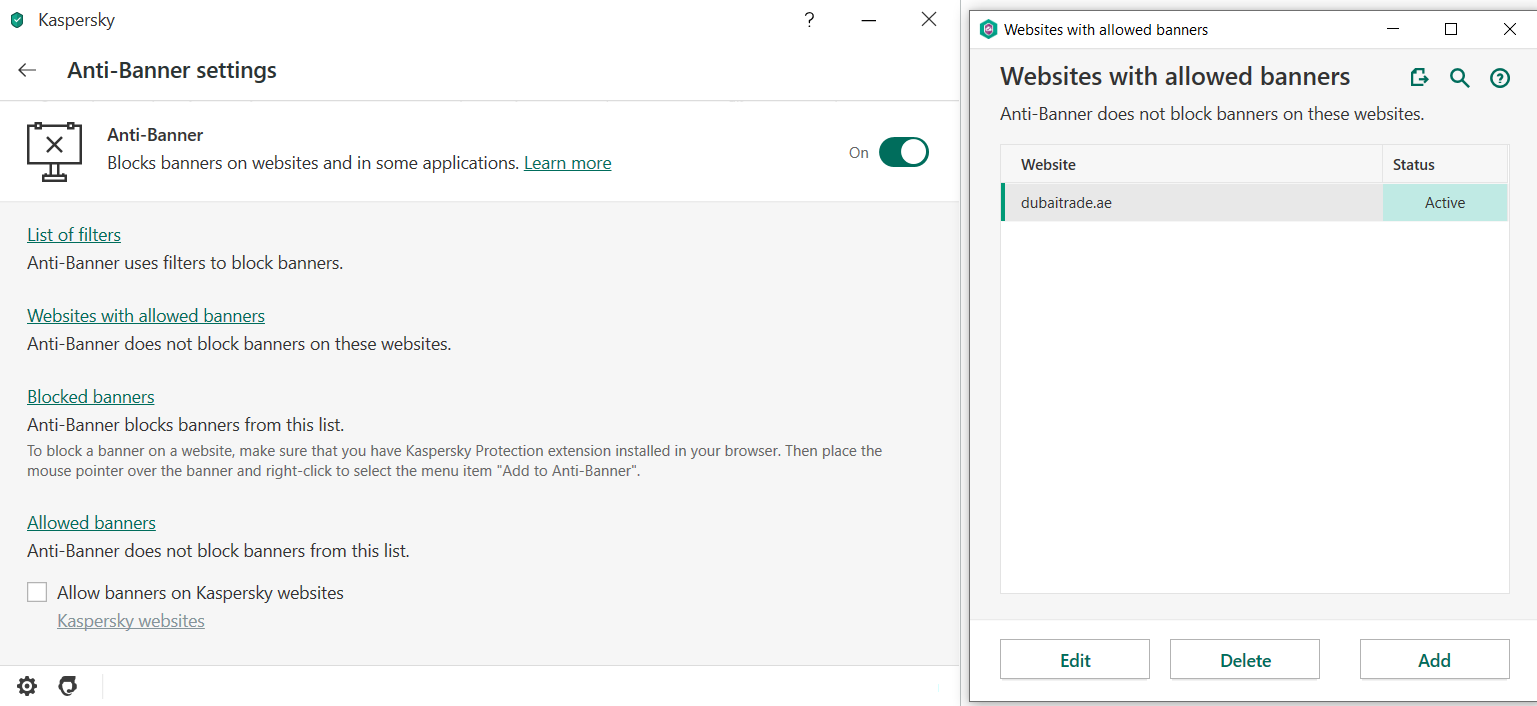Open Websites with allowed banners link
1537x706 pixels.
point(146,316)
